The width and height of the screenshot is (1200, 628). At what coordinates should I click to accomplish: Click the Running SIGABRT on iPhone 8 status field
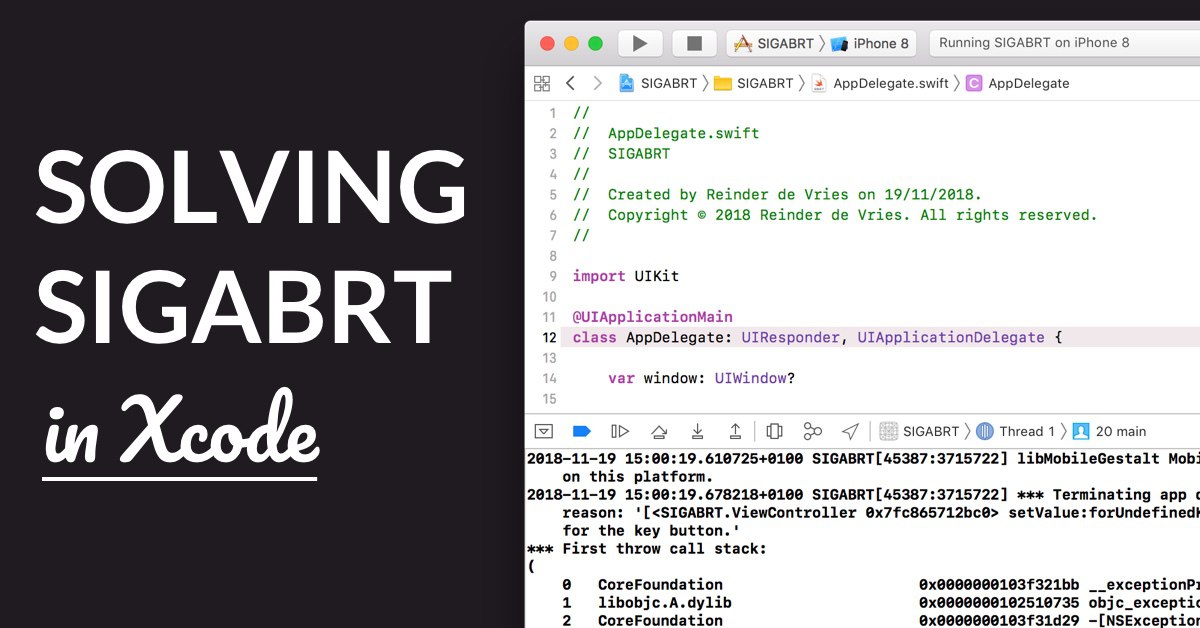coord(1064,43)
